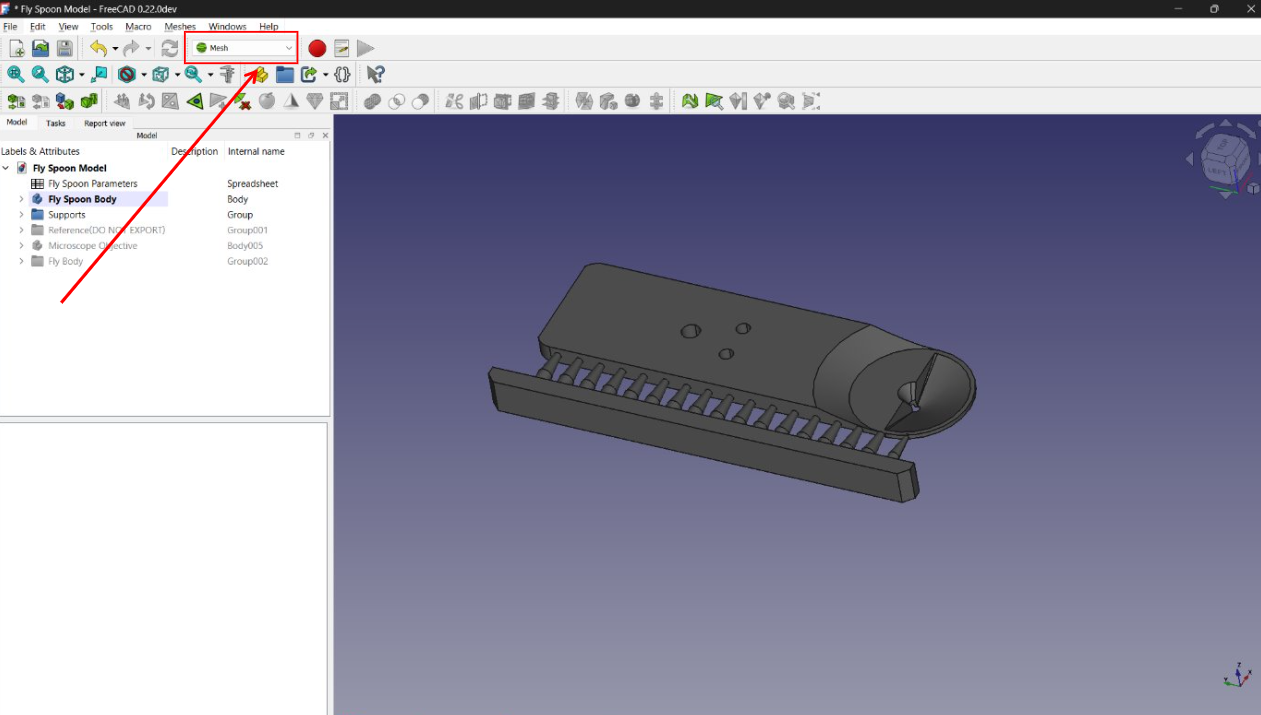
Task: Undock the Model panel with float button
Action: [311, 135]
